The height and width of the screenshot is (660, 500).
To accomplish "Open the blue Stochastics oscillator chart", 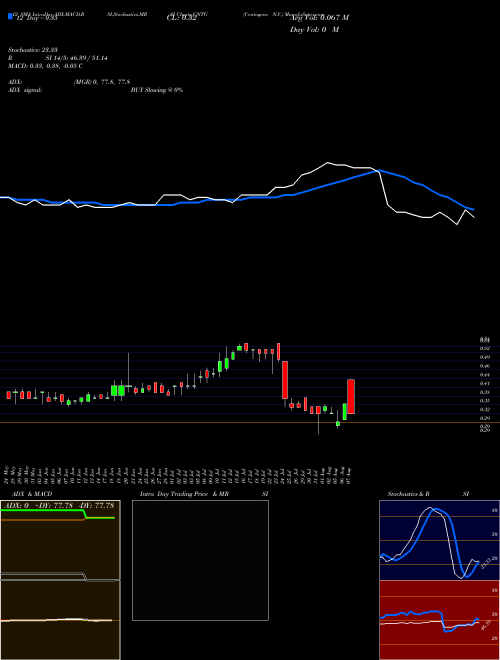I will tap(439, 540).
